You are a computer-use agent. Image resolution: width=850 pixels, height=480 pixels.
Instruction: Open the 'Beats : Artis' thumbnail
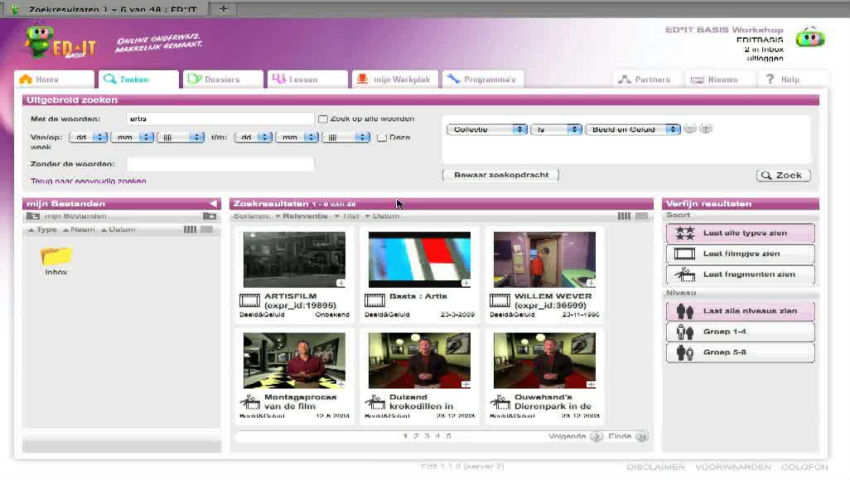pyautogui.click(x=420, y=260)
